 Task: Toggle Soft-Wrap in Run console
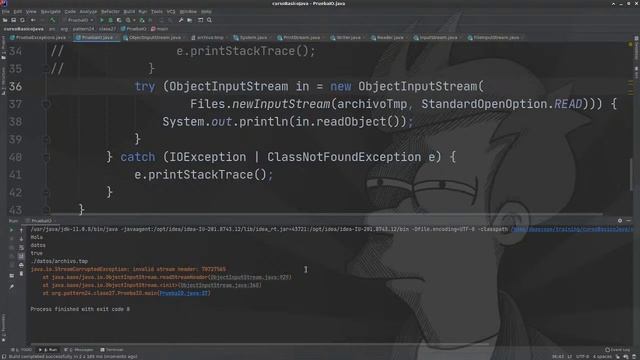coord(21,248)
